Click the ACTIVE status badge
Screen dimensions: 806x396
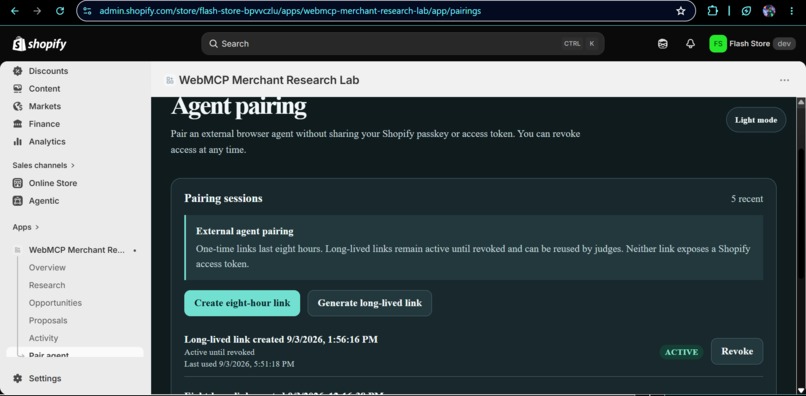tap(682, 352)
